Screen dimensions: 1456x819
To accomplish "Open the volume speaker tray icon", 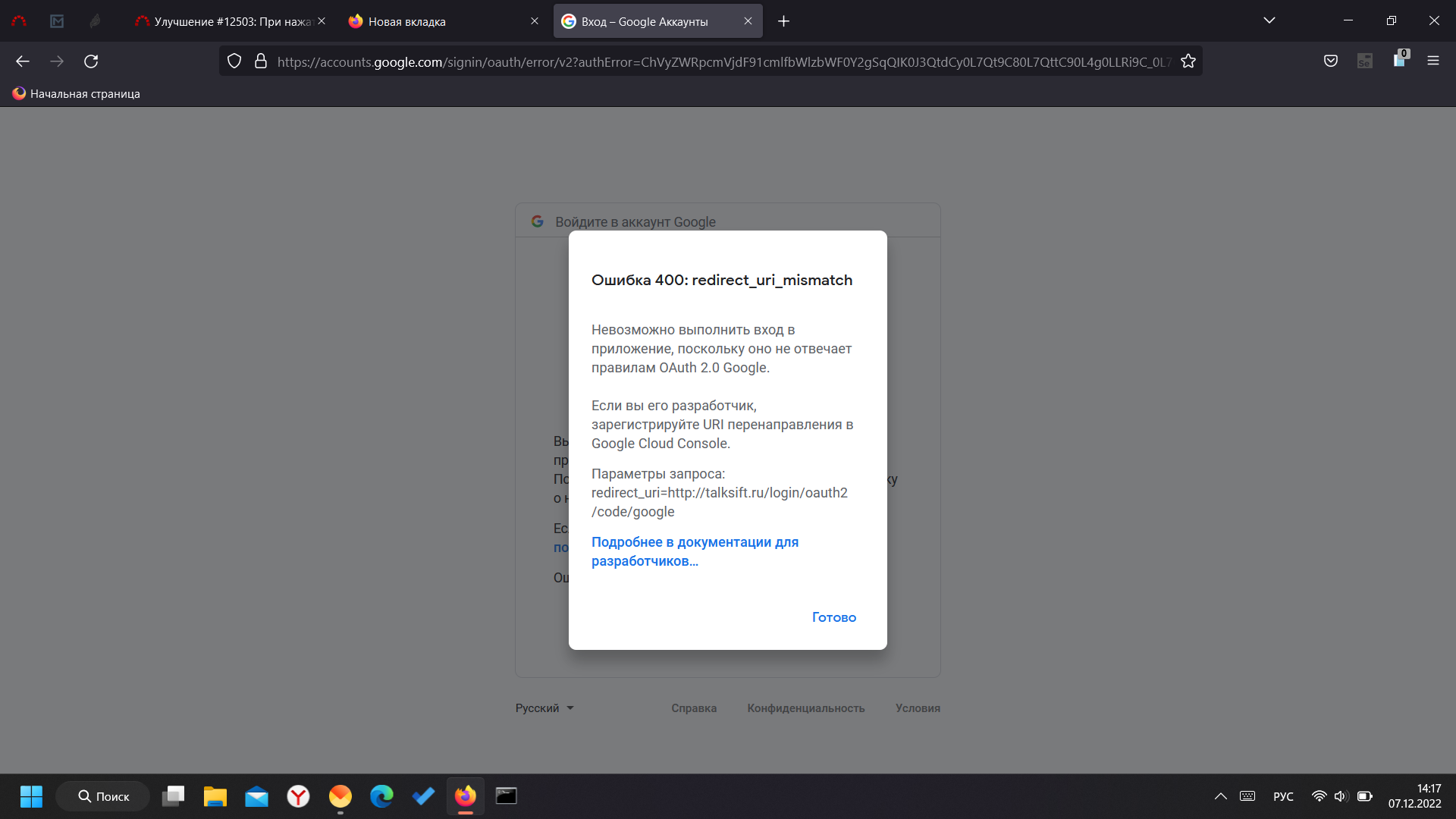I will (x=1341, y=796).
